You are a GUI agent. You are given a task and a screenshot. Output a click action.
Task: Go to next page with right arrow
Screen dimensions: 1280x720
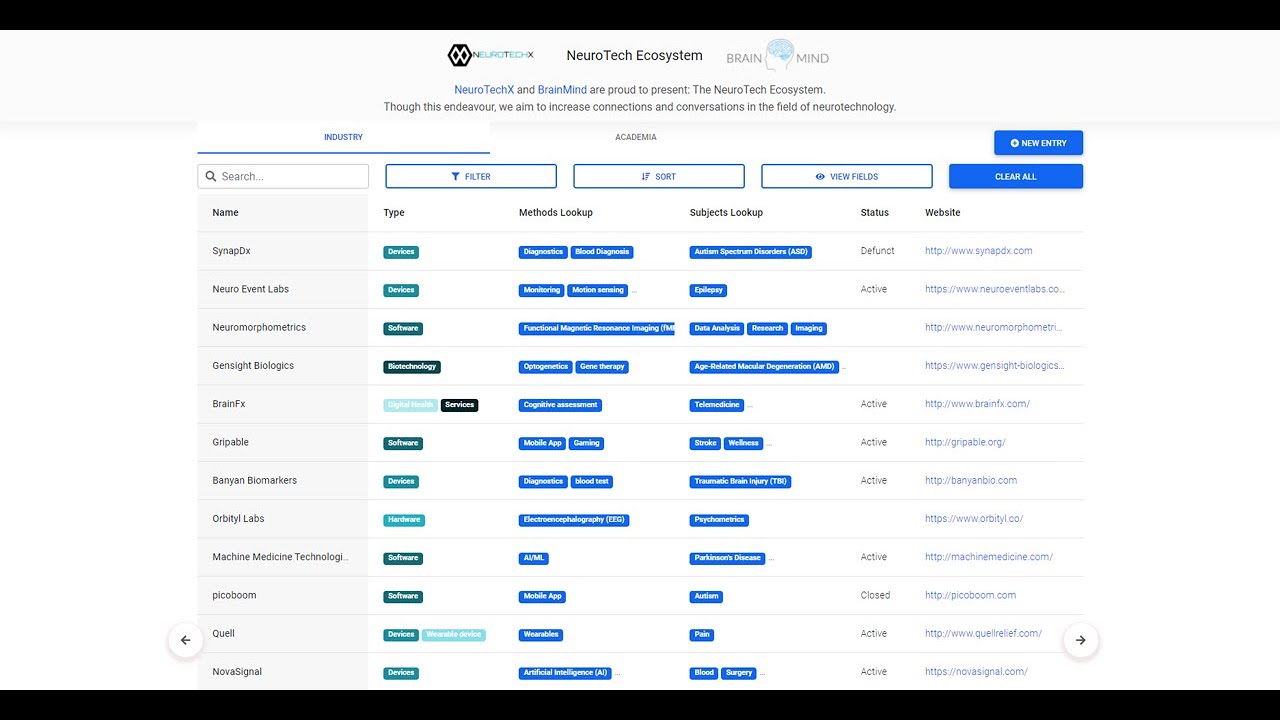click(1081, 640)
